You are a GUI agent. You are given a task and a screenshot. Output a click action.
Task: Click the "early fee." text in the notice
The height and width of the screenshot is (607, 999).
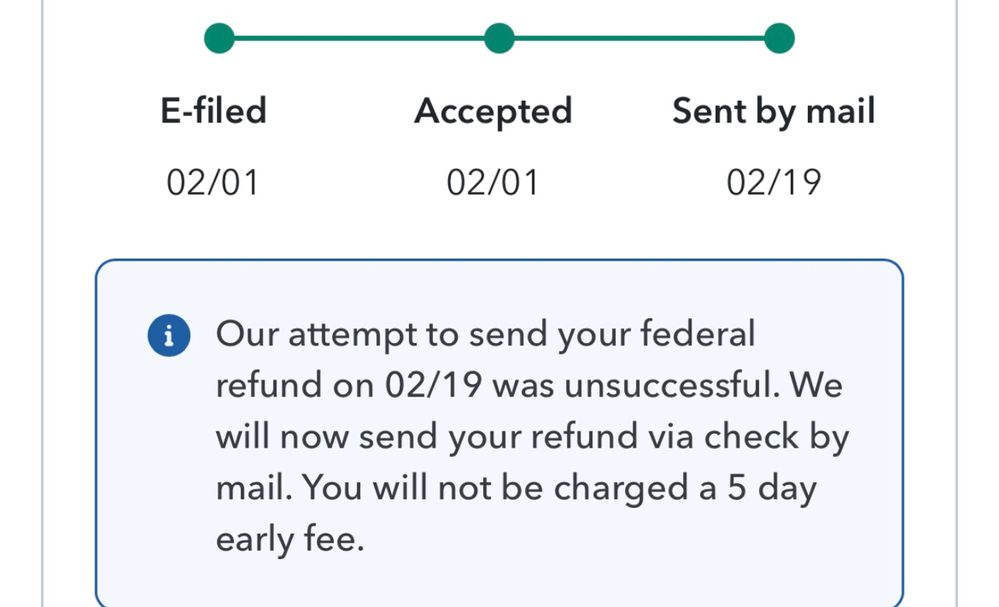pos(289,540)
